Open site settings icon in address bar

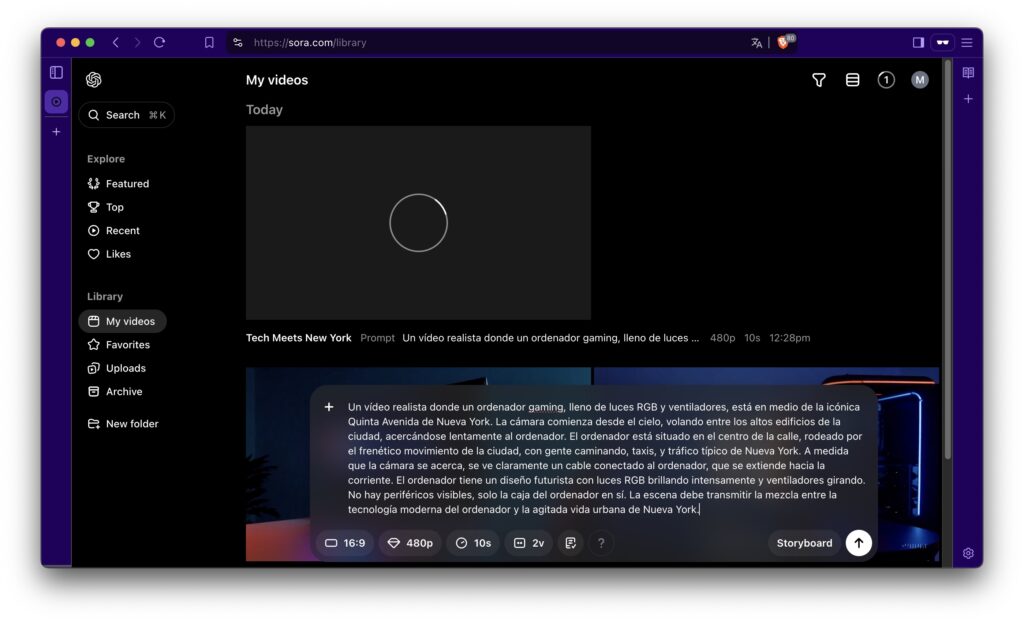coord(238,42)
